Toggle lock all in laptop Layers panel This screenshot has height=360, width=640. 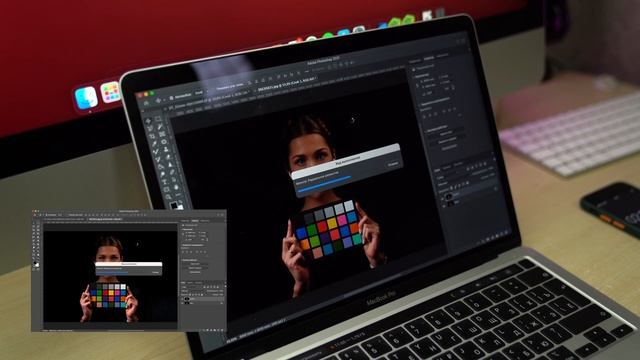467,183
